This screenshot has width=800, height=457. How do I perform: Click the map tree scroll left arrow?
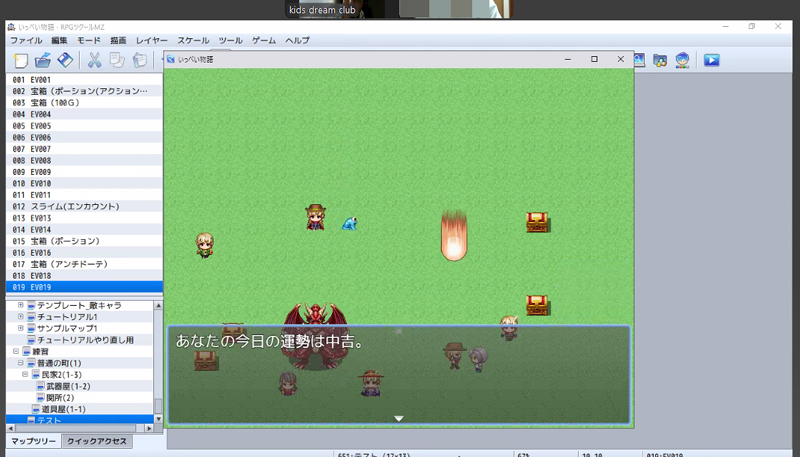pos(11,428)
